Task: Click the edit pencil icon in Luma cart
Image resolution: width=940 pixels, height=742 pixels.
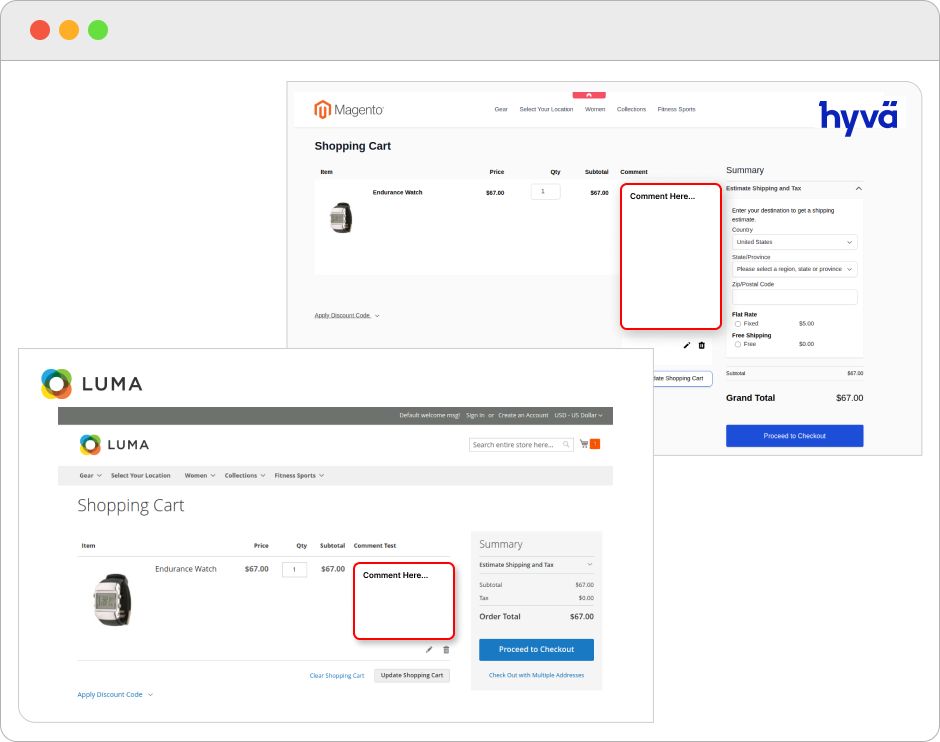Action: (x=429, y=649)
